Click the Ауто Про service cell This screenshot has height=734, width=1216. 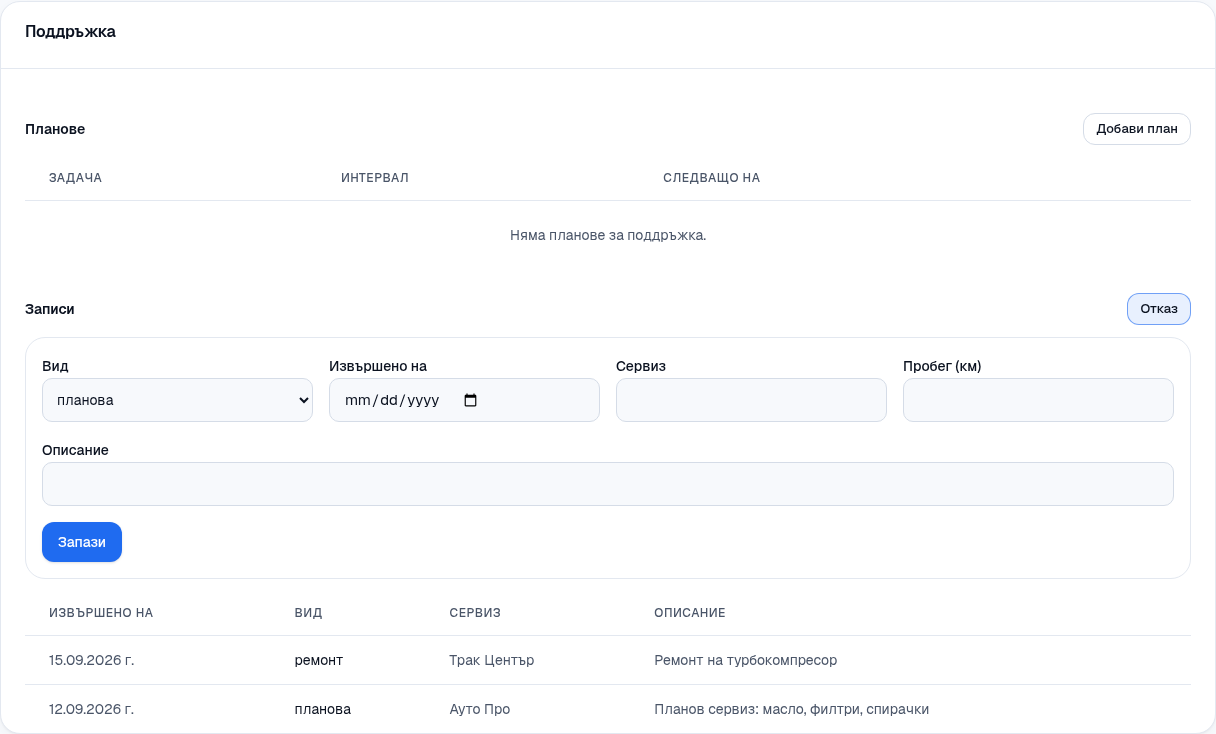click(480, 709)
